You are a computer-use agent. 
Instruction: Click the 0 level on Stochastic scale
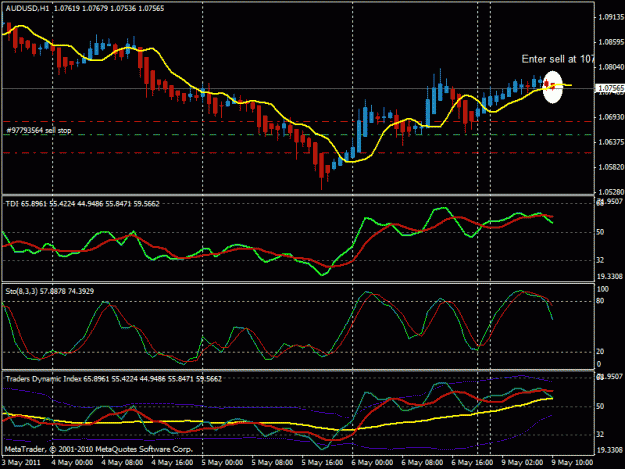[599, 364]
